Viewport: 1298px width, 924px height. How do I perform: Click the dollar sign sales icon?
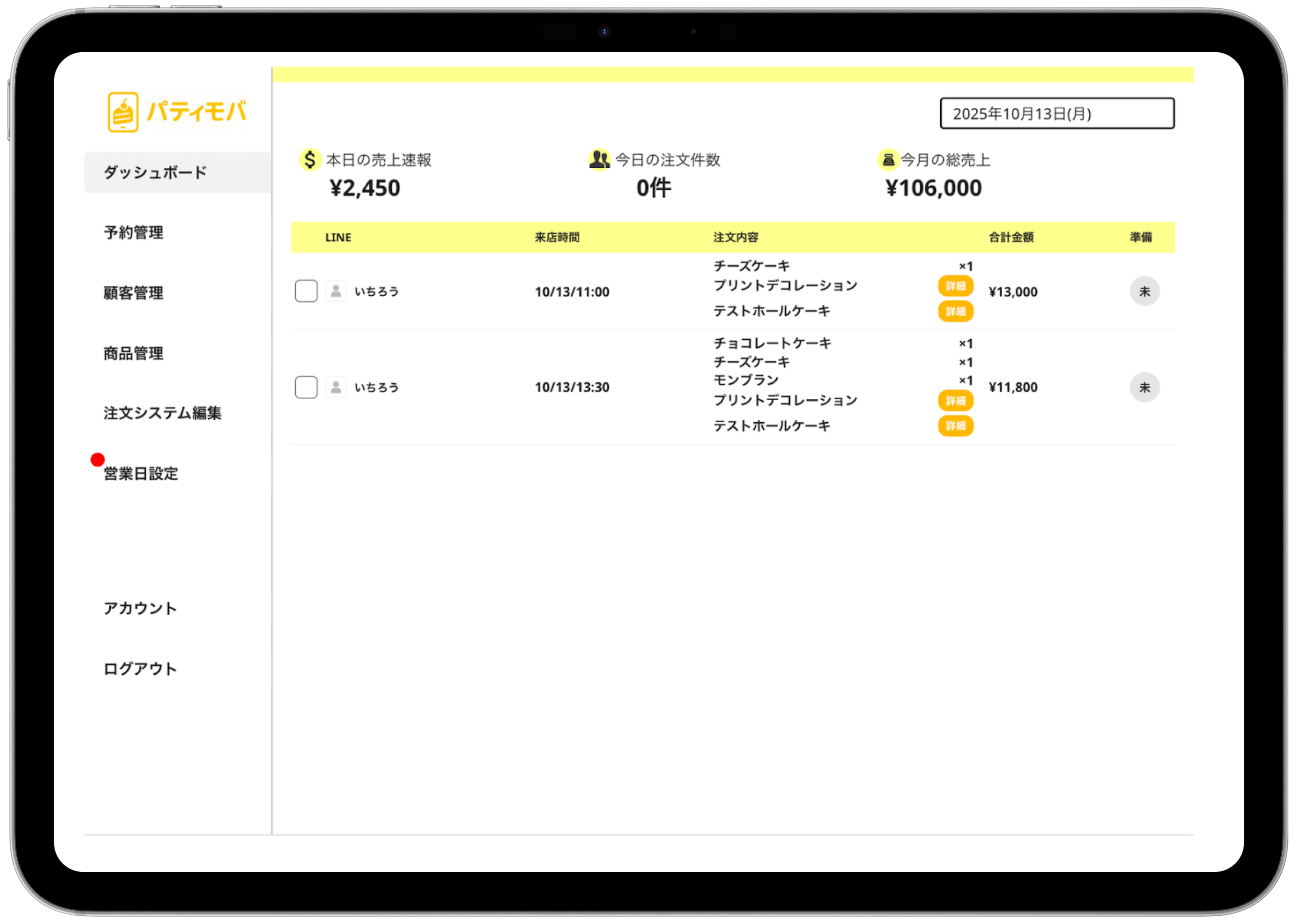pyautogui.click(x=310, y=160)
